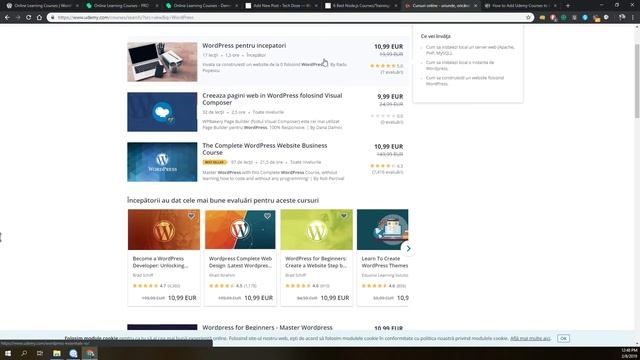This screenshot has width=640, height=360.
Task: Open the new tab plus button
Action: tap(567, 6)
